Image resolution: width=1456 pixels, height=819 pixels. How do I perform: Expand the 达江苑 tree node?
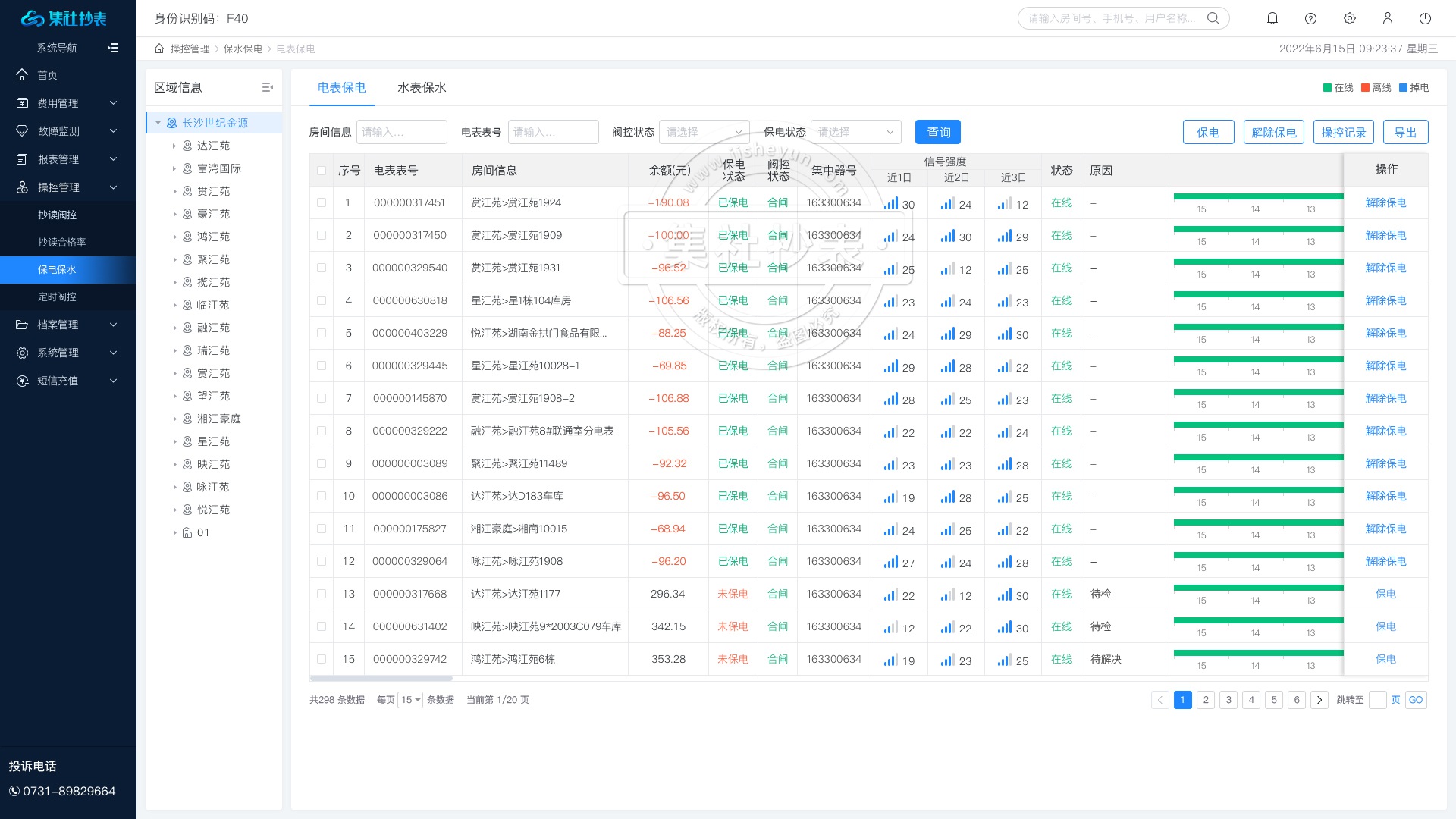[x=174, y=146]
